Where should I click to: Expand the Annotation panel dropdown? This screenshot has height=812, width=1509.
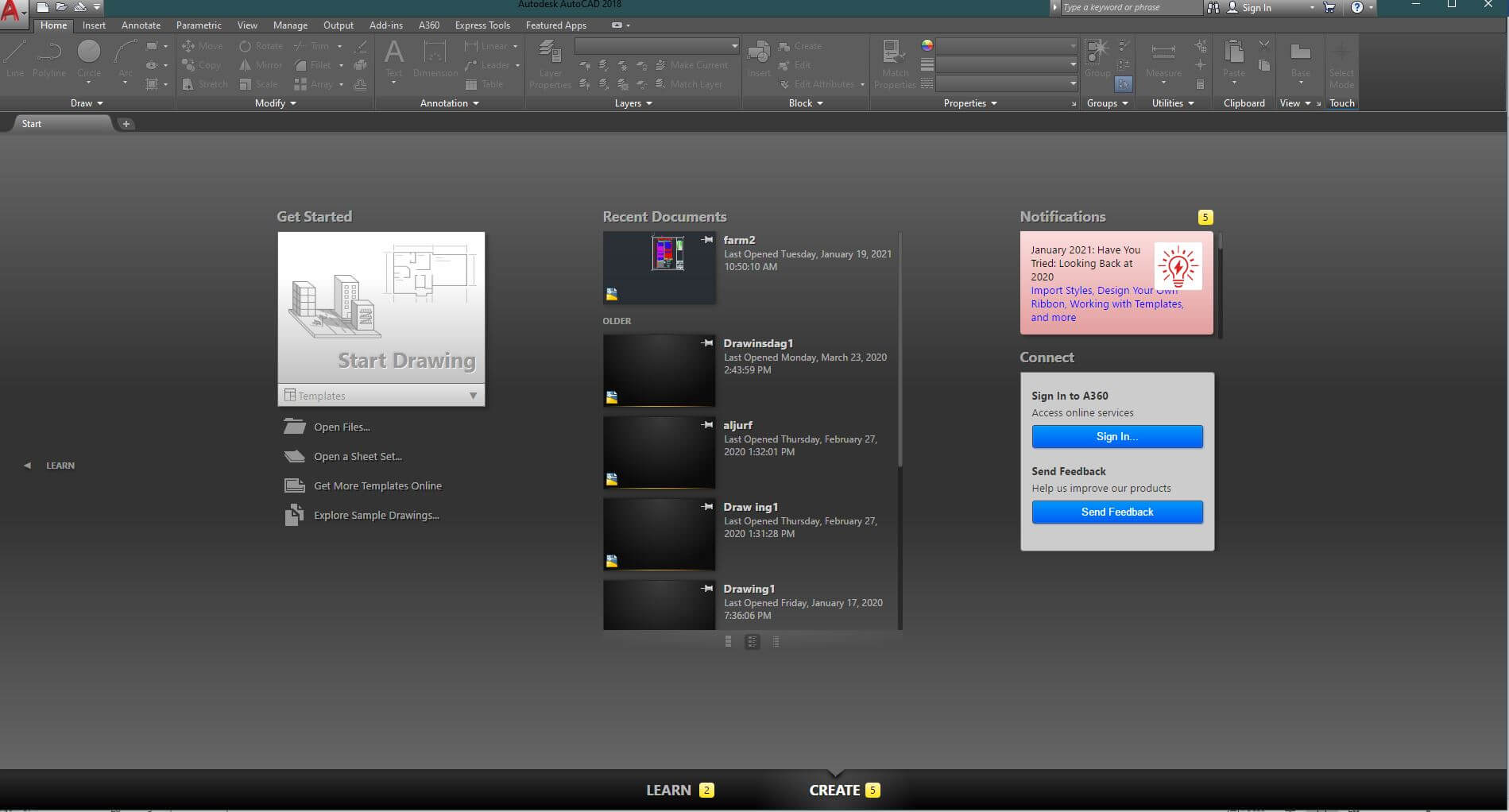point(449,103)
